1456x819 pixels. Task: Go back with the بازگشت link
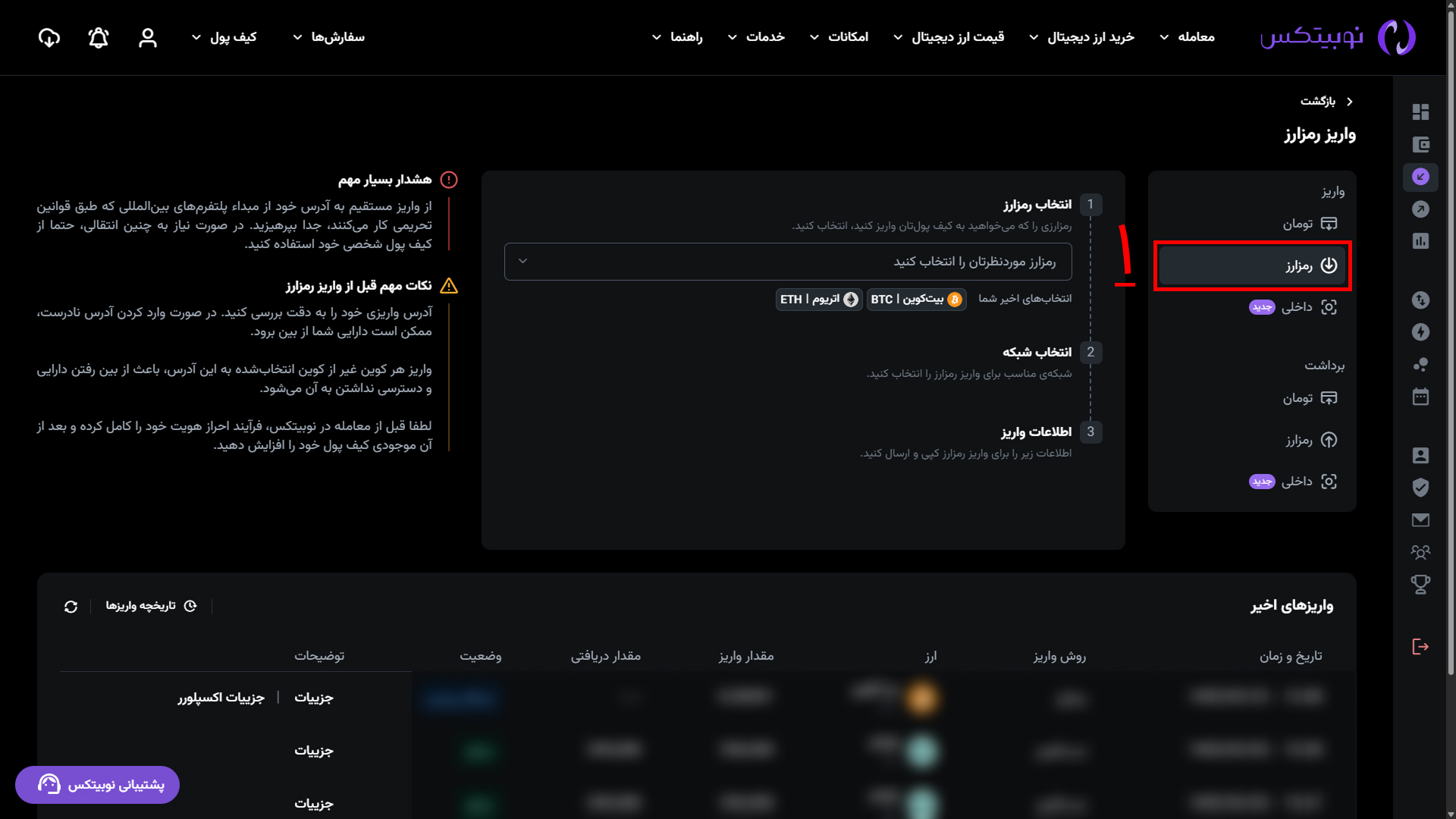click(1326, 102)
